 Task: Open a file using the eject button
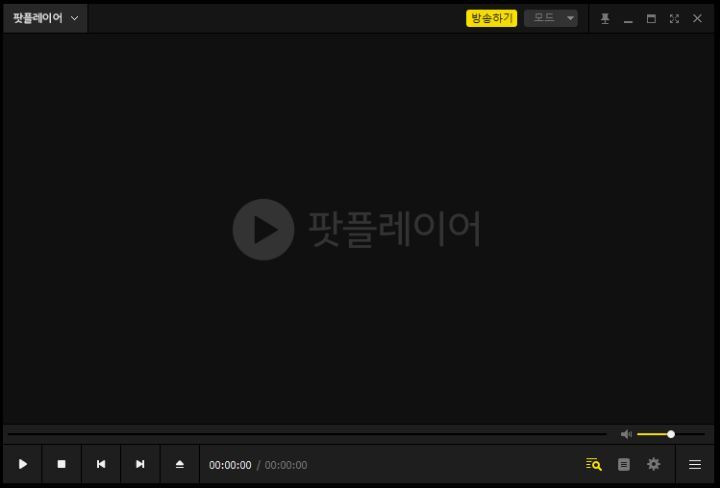pos(180,464)
